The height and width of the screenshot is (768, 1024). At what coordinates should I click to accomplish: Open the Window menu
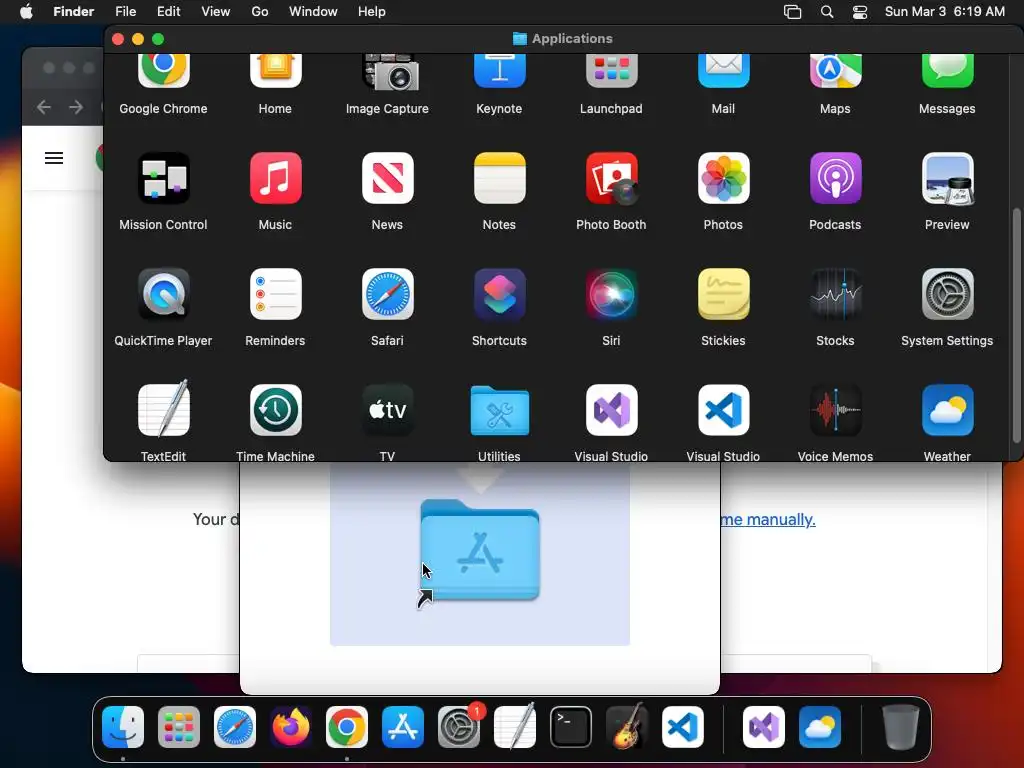click(x=313, y=12)
